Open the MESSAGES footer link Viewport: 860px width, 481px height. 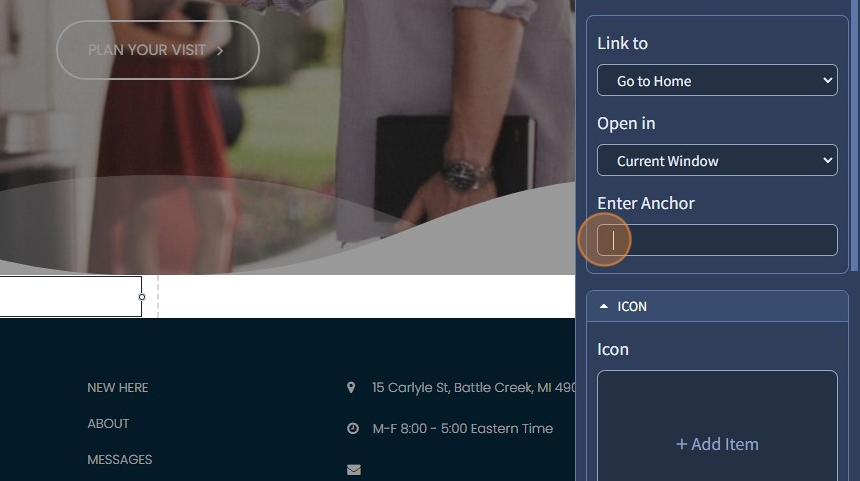(x=120, y=460)
